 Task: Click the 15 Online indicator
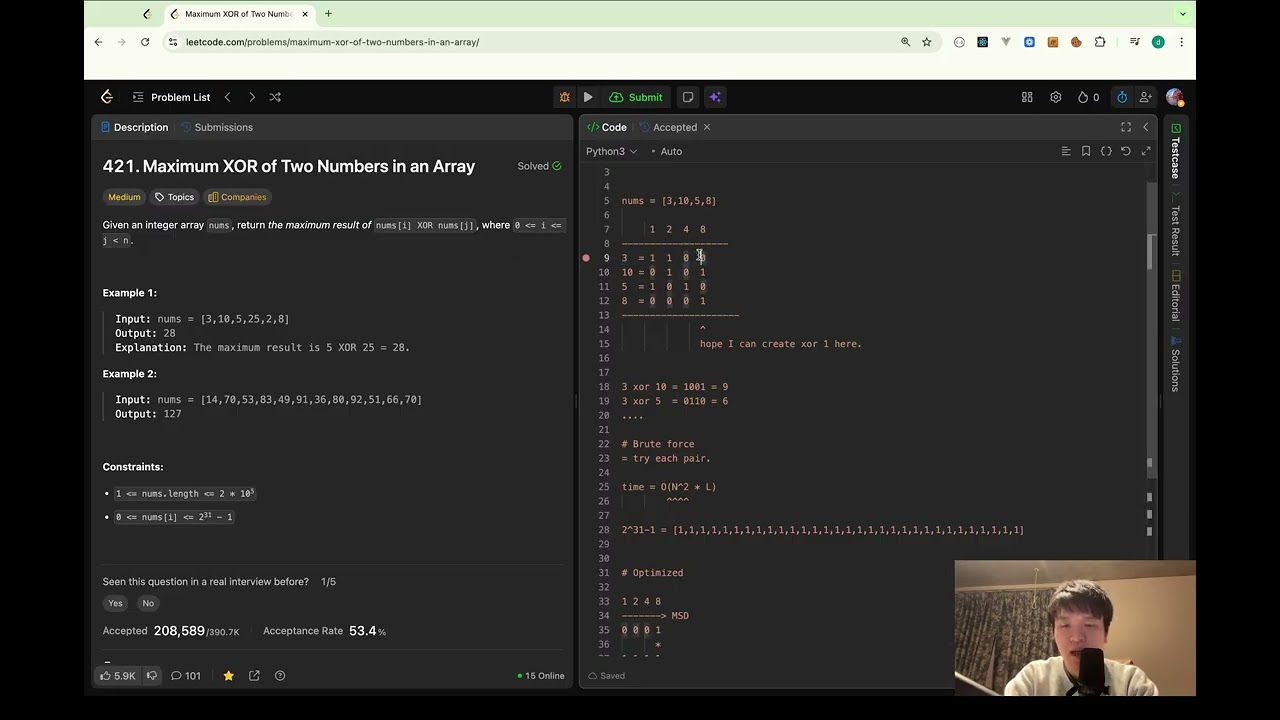coord(541,676)
